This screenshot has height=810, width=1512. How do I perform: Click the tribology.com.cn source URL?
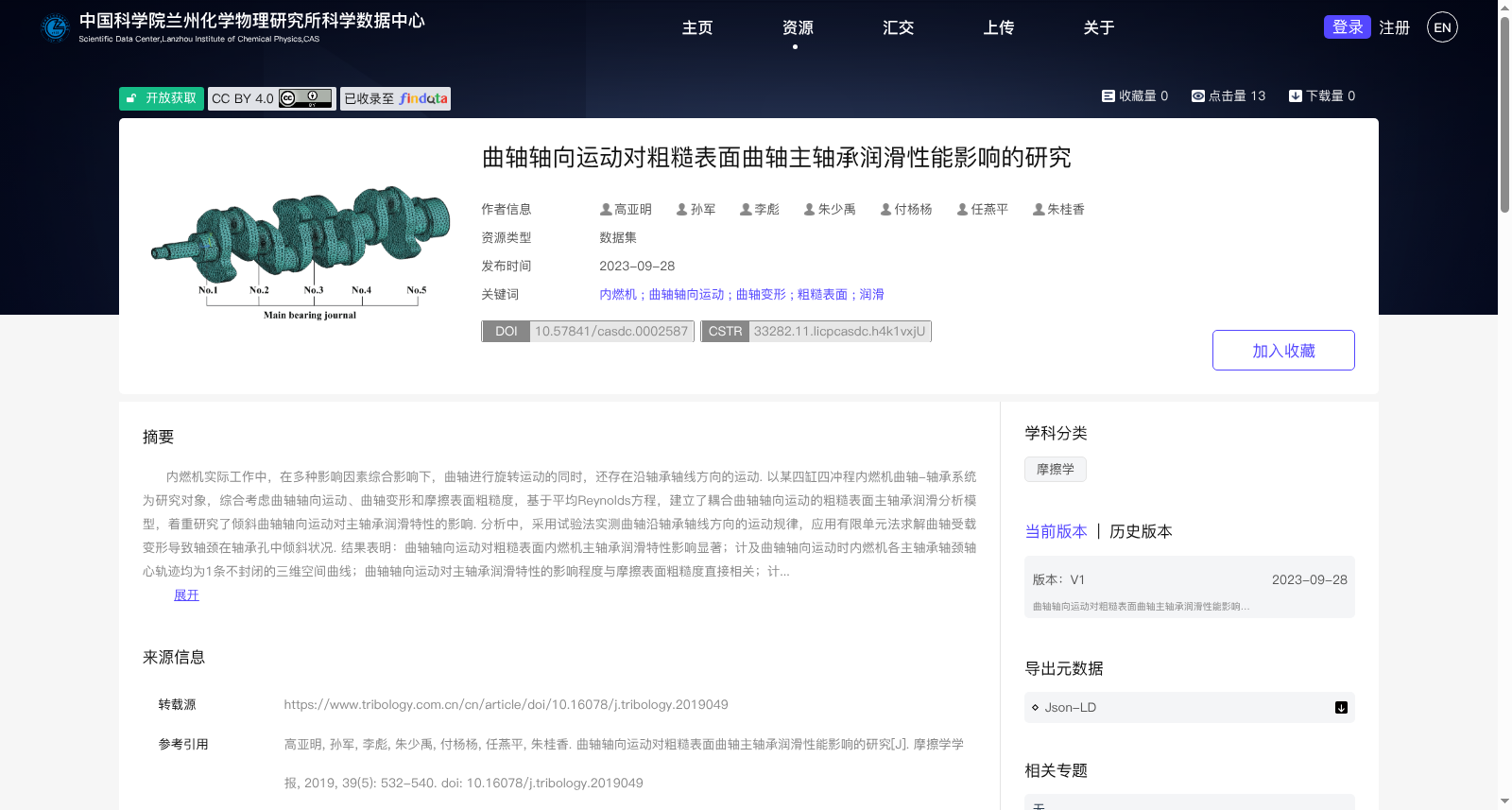tap(506, 704)
